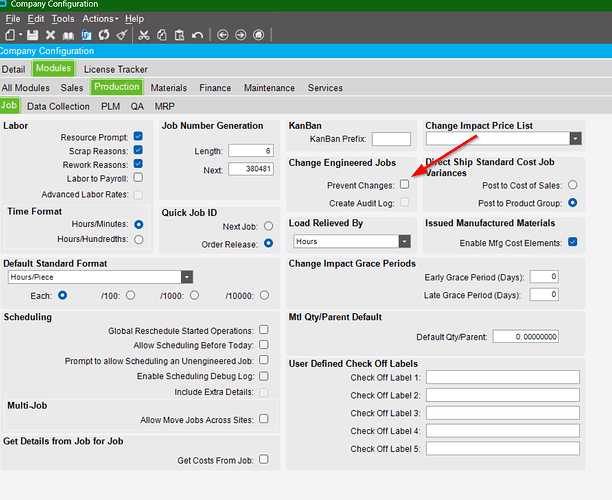Check Allow Scheduling Before Today
Screen dimensions: 612x500
(264, 345)
